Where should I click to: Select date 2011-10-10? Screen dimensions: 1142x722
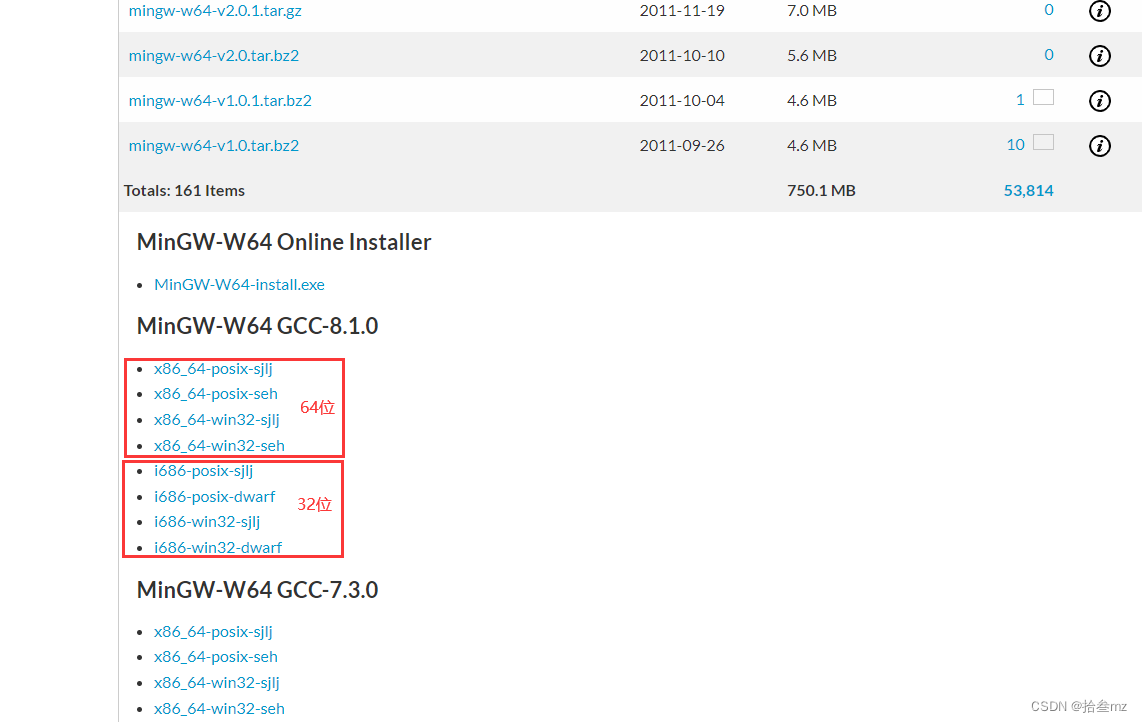[682, 55]
